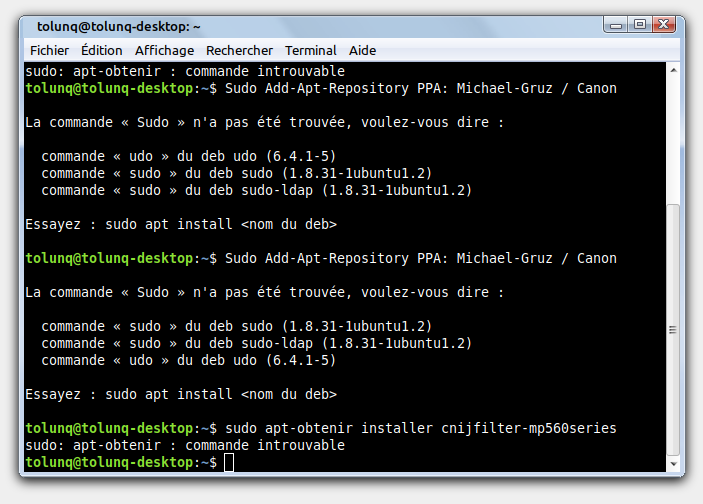Viewport: 703px width, 504px height.
Task: Close the terminal window
Action: 664,25
